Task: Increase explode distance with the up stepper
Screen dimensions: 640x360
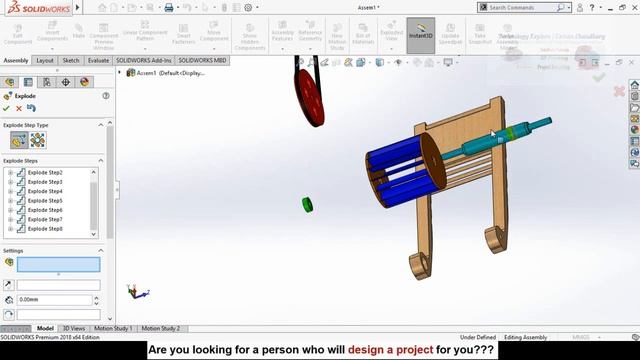Action: click(x=96, y=298)
